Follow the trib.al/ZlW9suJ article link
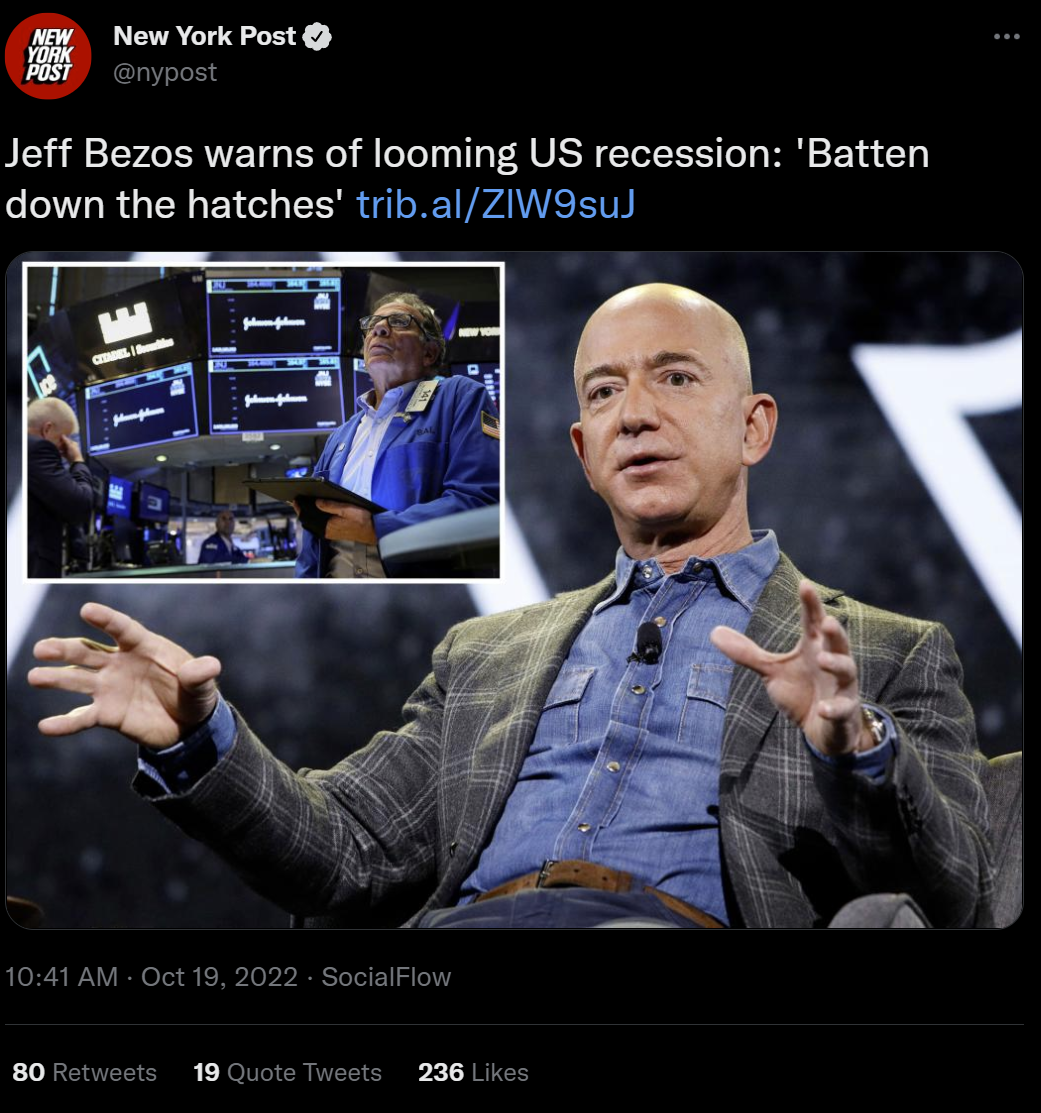 tap(495, 204)
